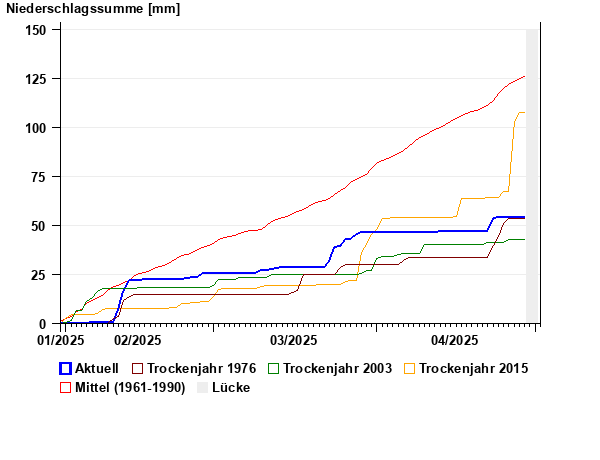Image resolution: width=600 pixels, height=460 pixels.
Task: Click the green Trockenjahr 2003 legend swatch
Action: coord(274,369)
